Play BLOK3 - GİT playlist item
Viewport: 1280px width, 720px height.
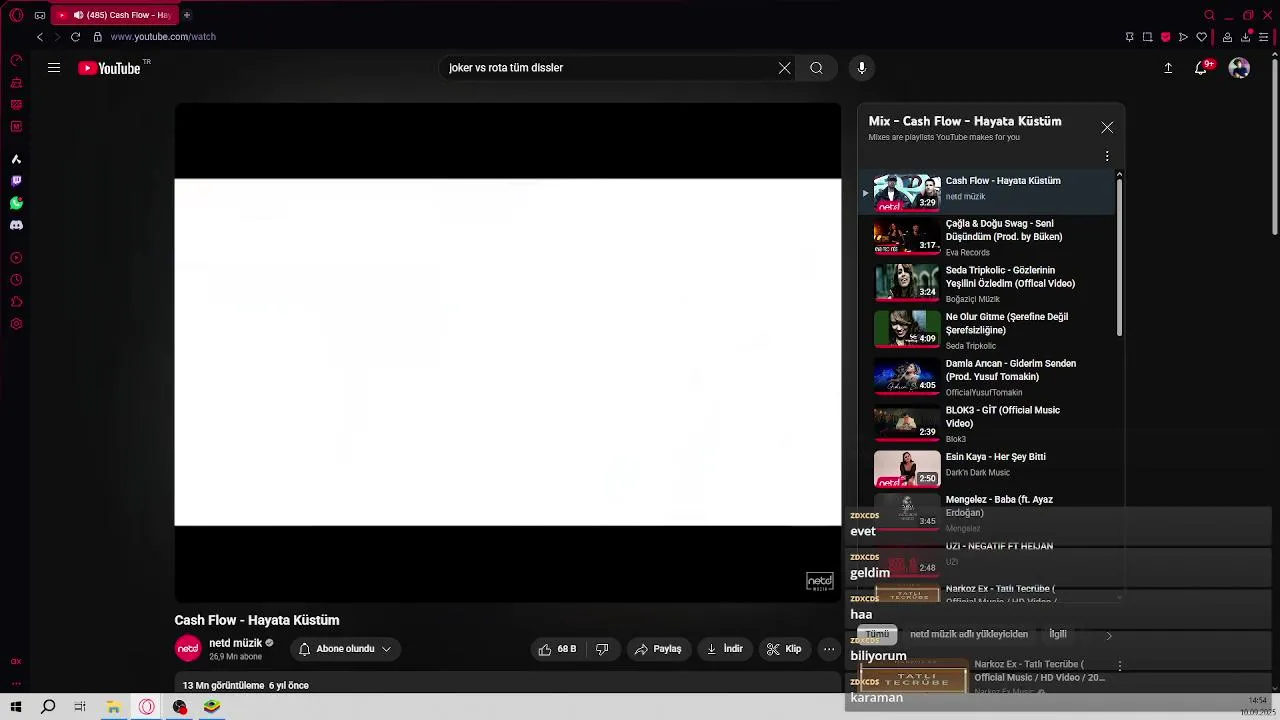[x=988, y=424]
